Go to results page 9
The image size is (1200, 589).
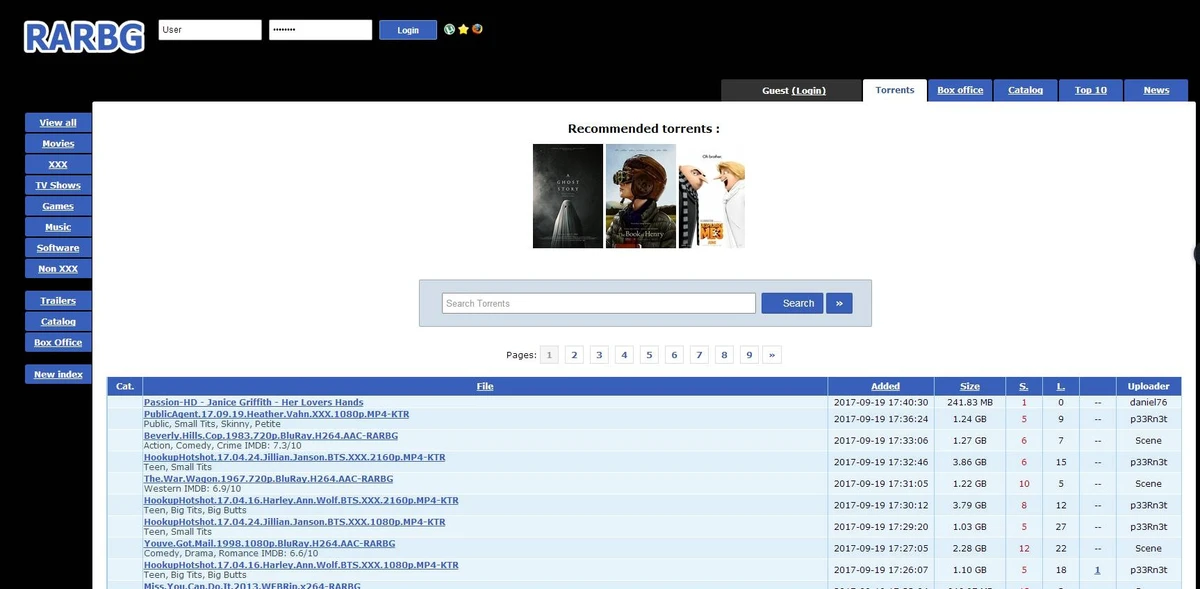[749, 355]
